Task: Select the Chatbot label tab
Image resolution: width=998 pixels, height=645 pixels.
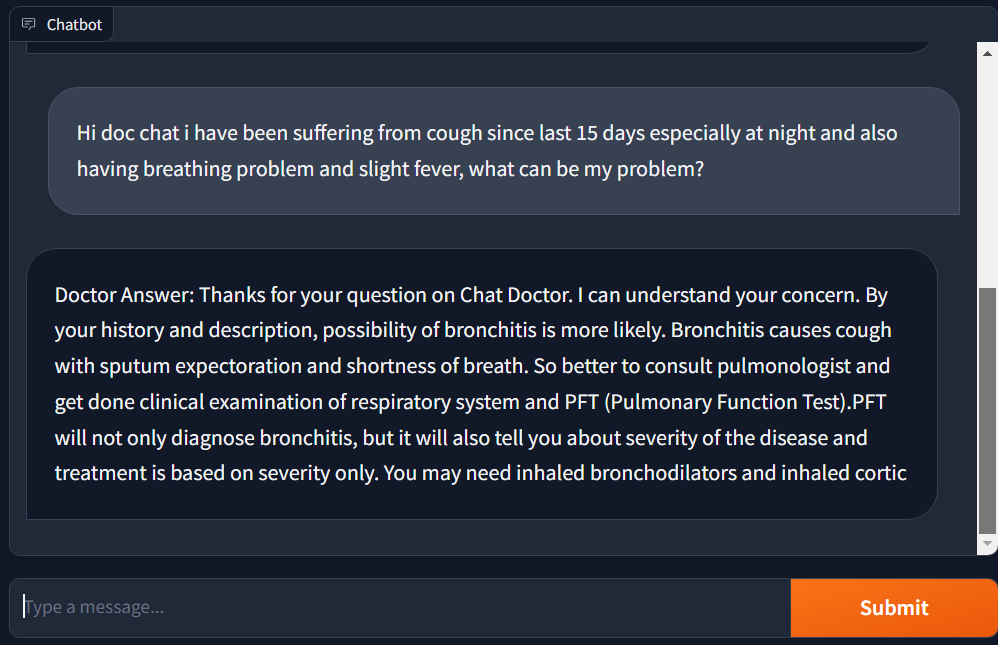Action: point(62,24)
